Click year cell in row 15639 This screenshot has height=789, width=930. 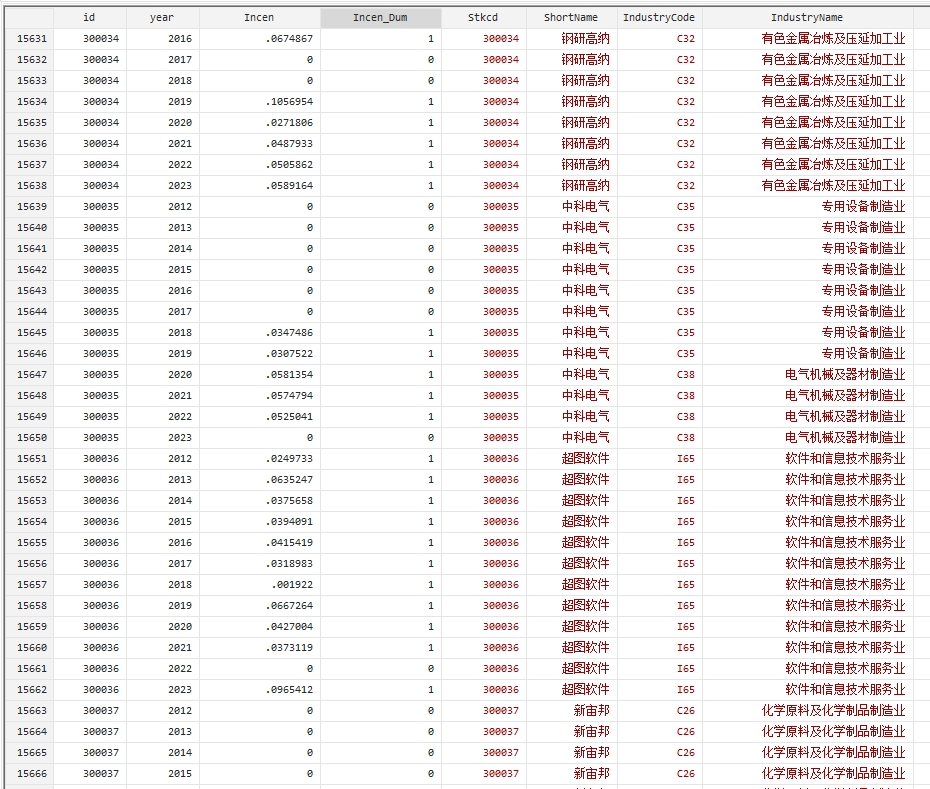(180, 206)
